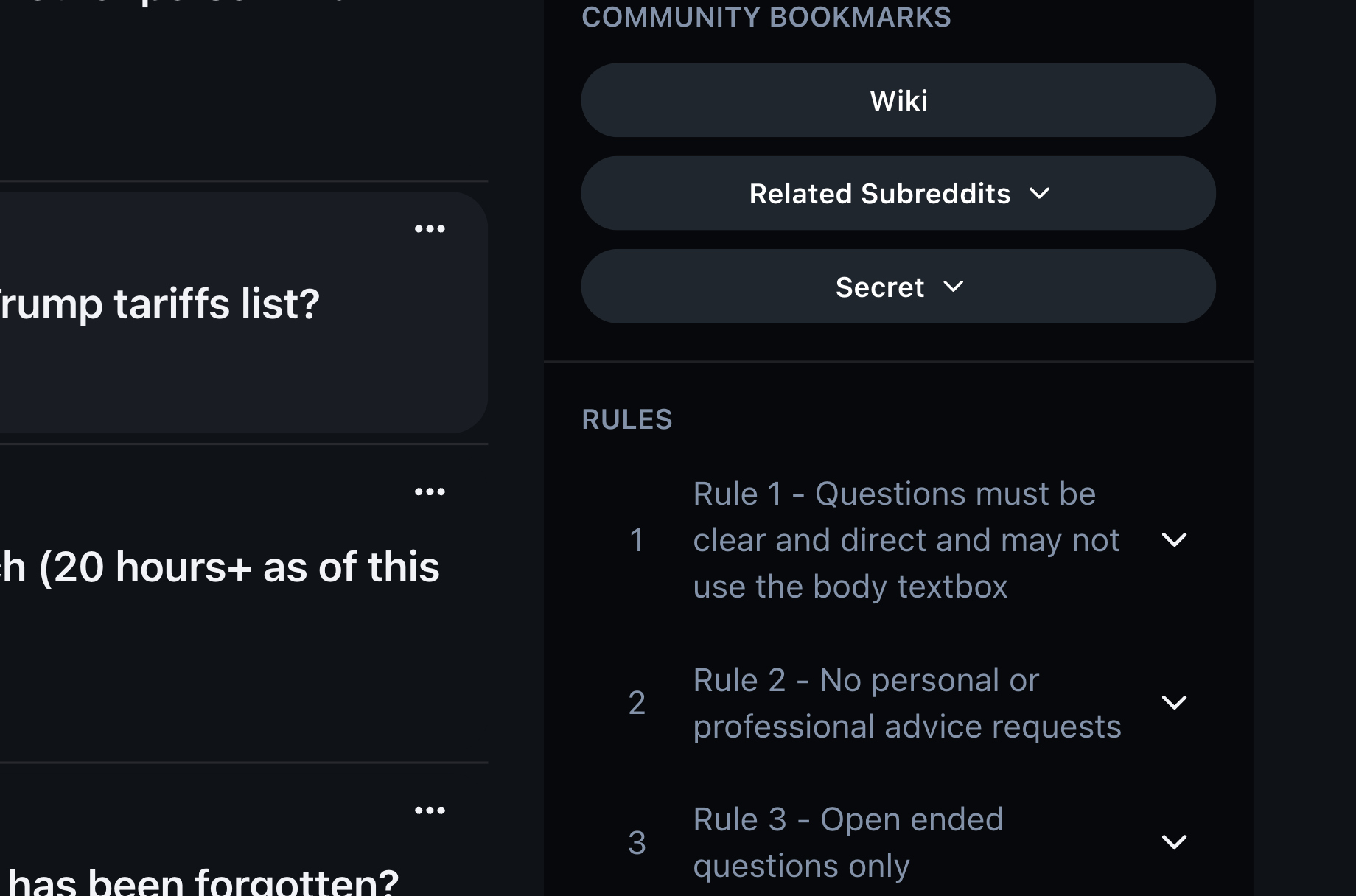Click the chevron arrow beside Related Subreddits
The image size is (1356, 896).
(1039, 194)
